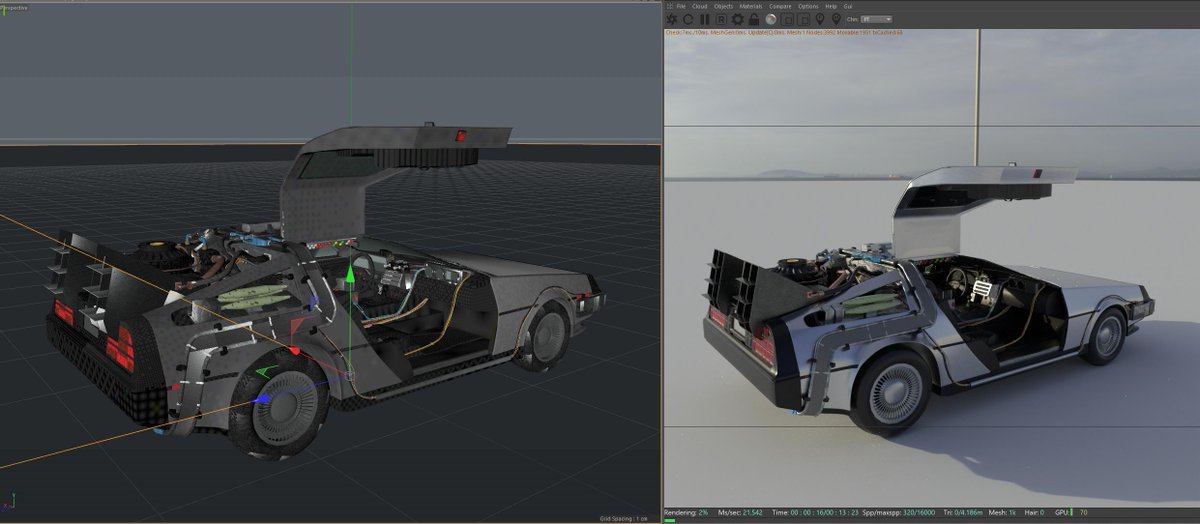Click the green render progress bar
This screenshot has width=1200, height=524.
coord(669,520)
